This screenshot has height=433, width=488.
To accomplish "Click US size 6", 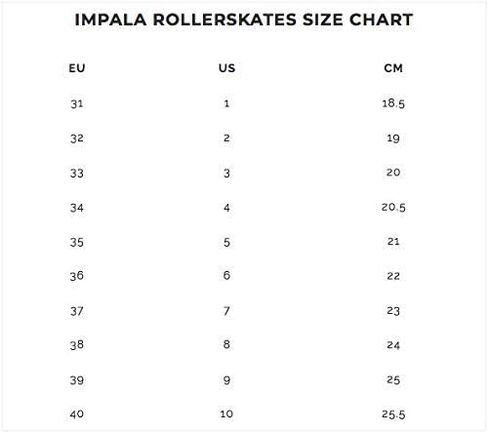I will click(227, 275).
